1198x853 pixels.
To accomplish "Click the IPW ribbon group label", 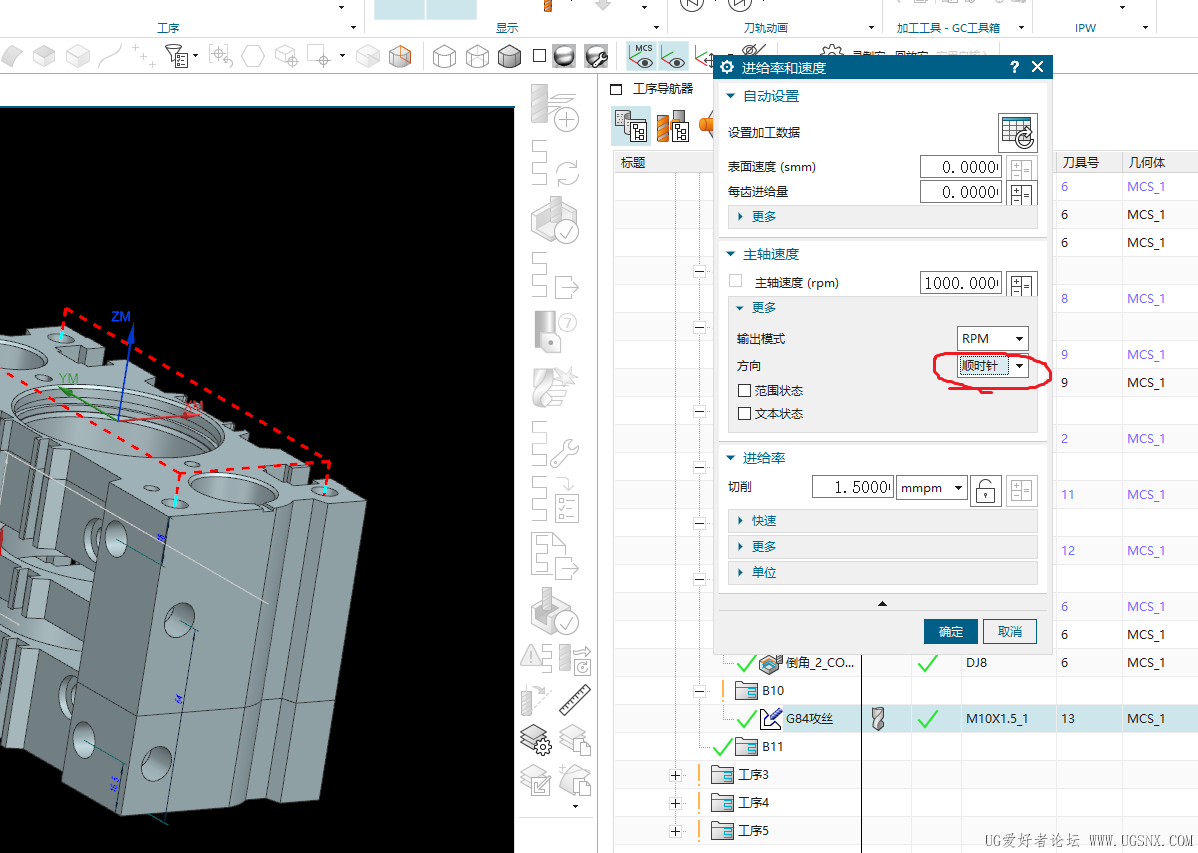I will click(x=1085, y=28).
